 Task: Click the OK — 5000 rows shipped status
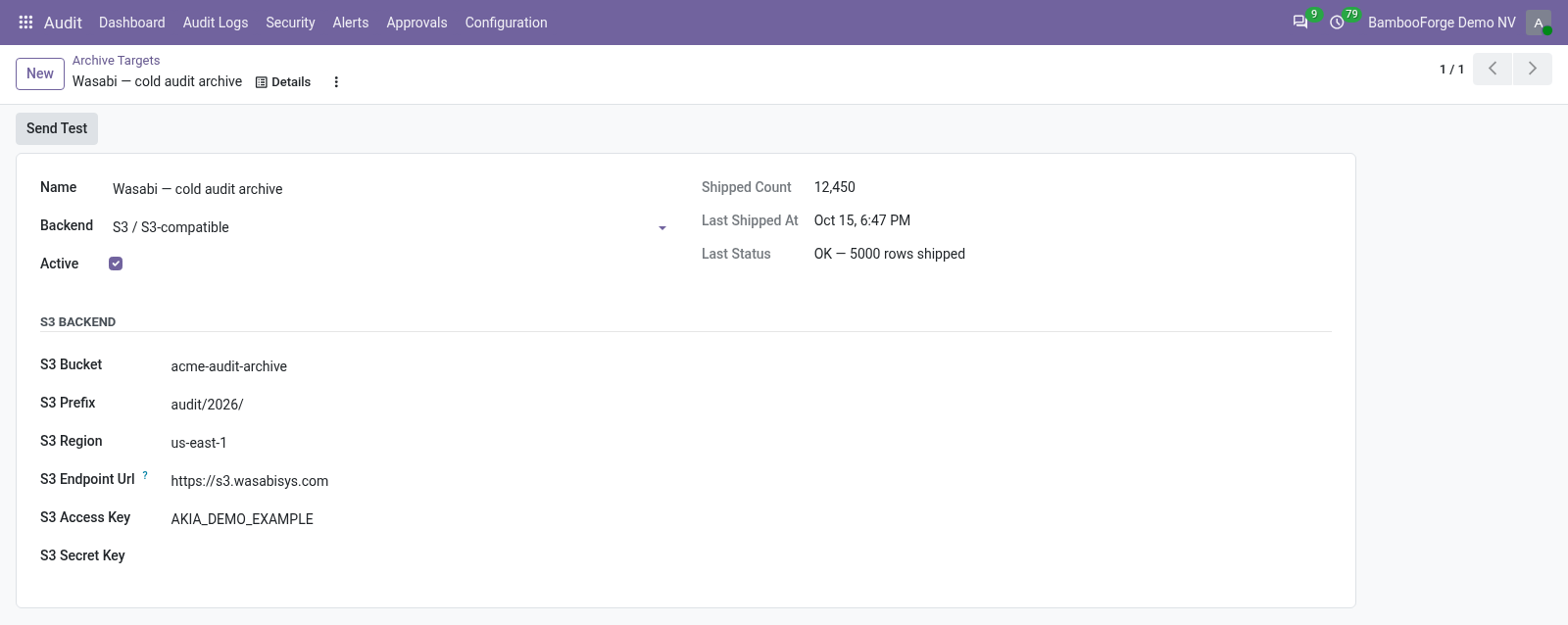tap(890, 254)
